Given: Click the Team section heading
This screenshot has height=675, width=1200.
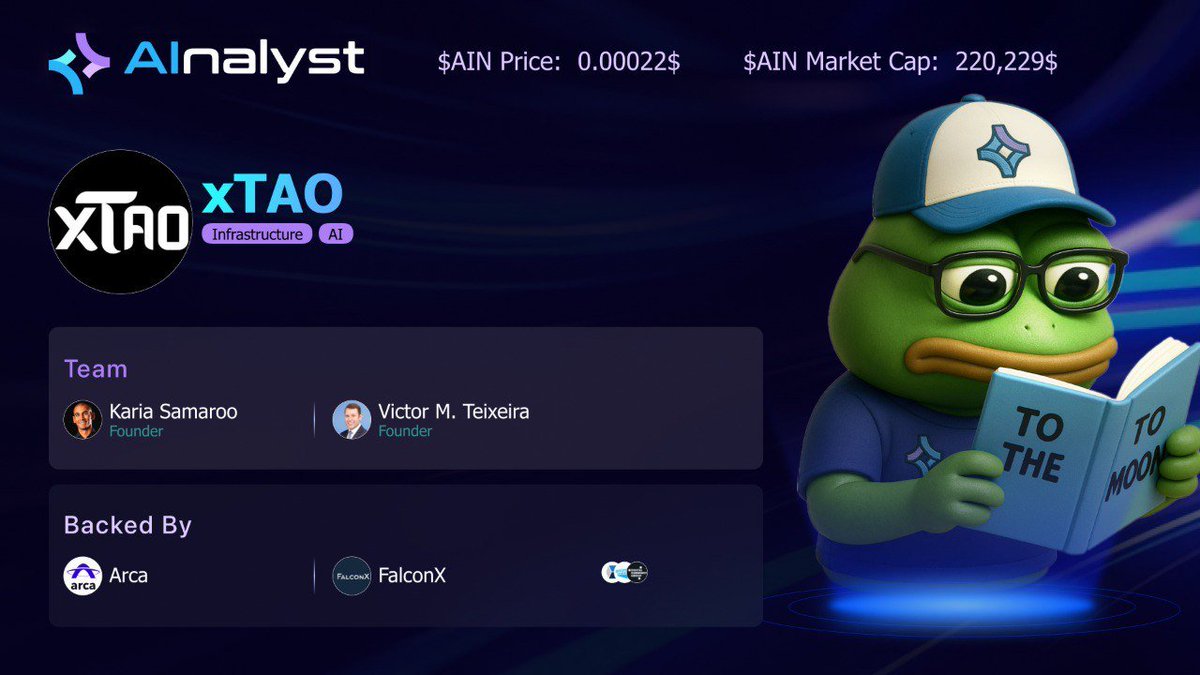Looking at the screenshot, I should [x=96, y=369].
